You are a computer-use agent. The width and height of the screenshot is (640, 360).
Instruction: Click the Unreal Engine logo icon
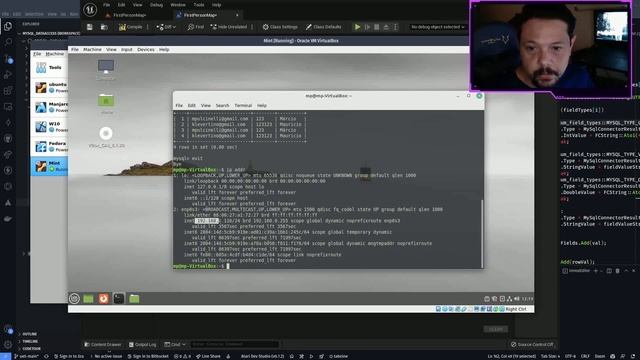90,10
